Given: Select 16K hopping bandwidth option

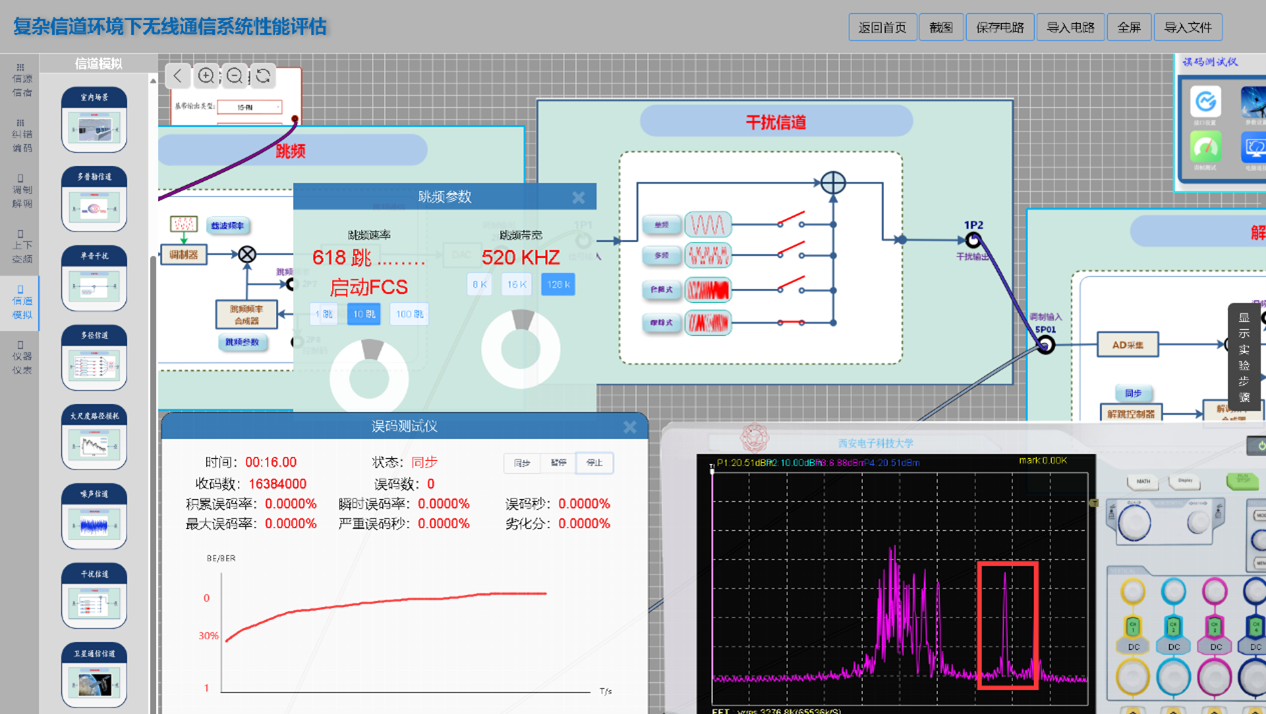Looking at the screenshot, I should pyautogui.click(x=516, y=284).
